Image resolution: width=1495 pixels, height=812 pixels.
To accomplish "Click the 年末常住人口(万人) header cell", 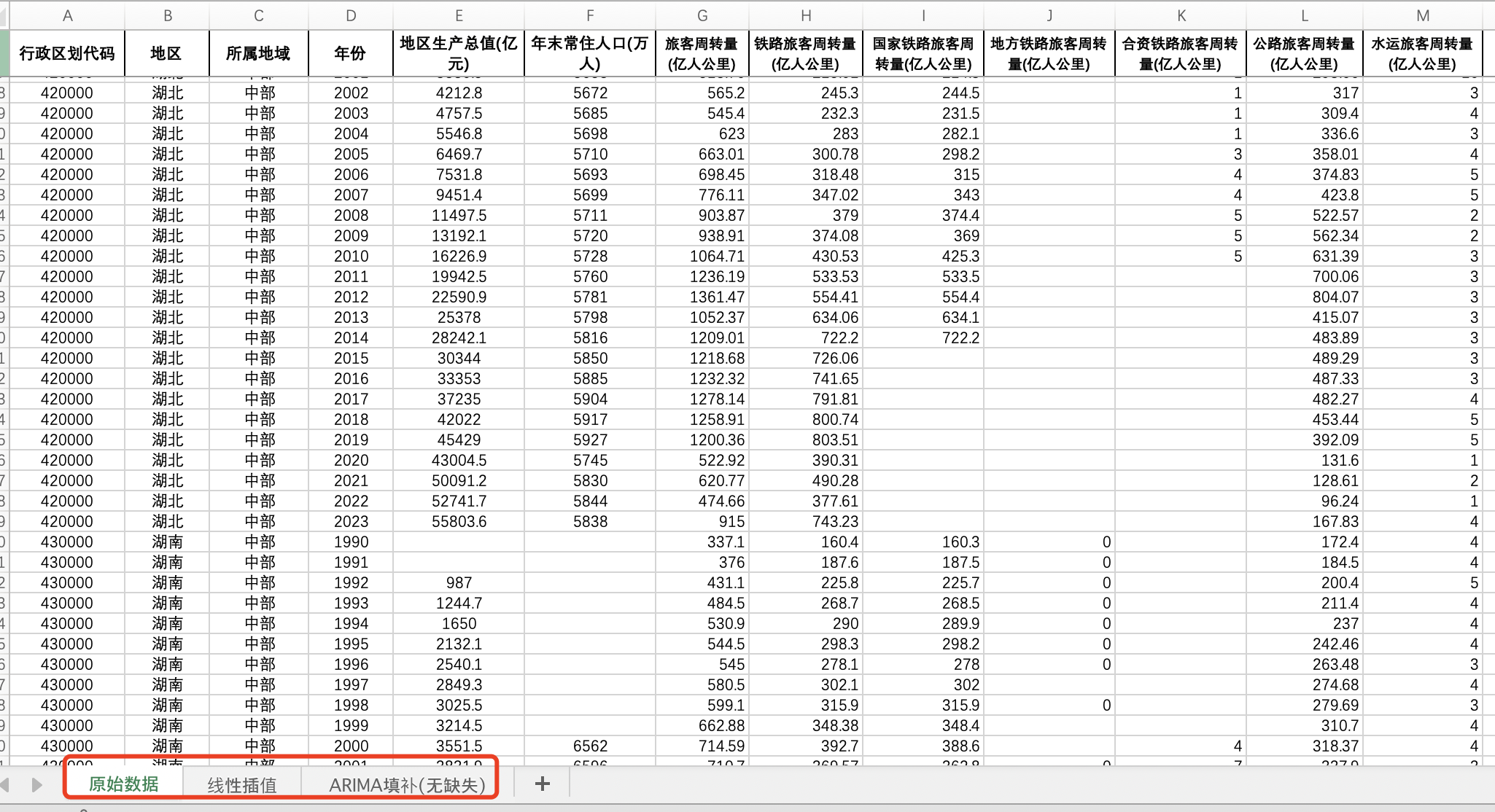I will (x=589, y=53).
